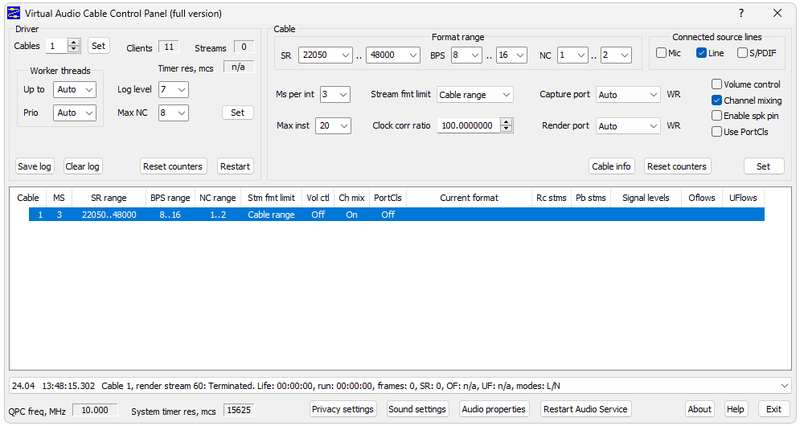Open the Cable info button
Image resolution: width=800 pixels, height=426 pixels.
click(x=611, y=166)
